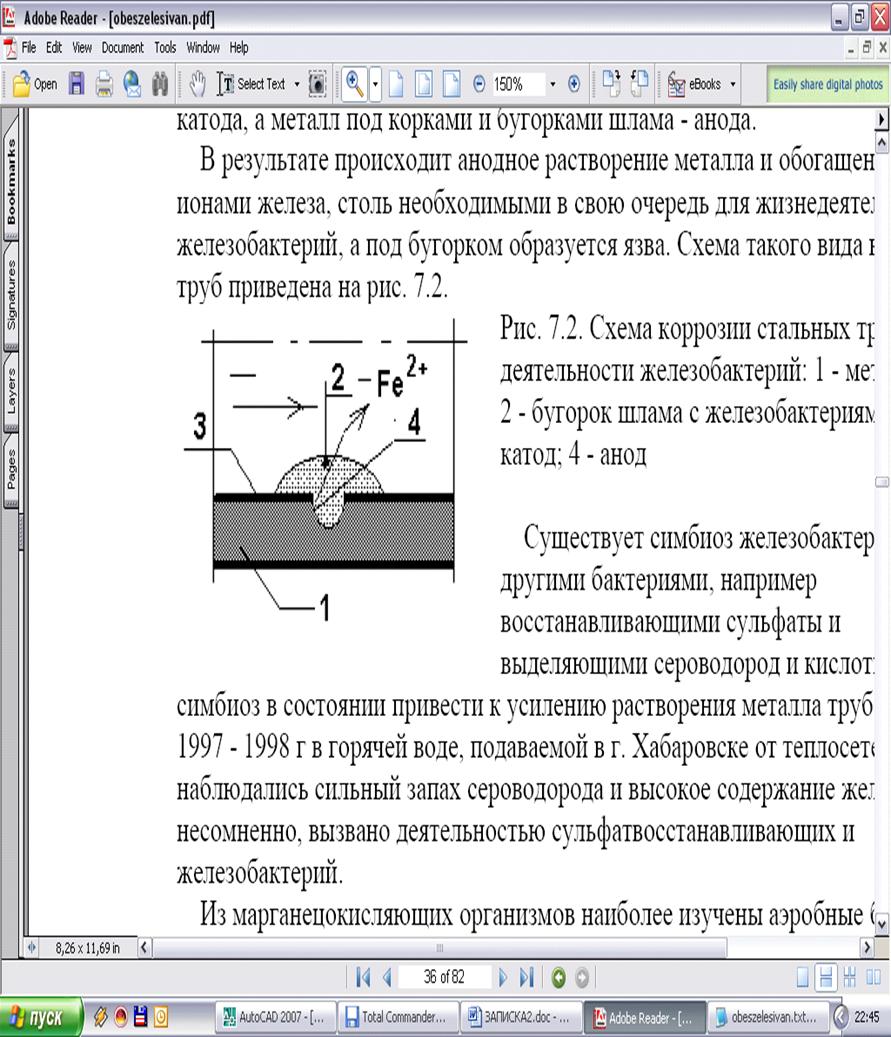The image size is (891, 1037).
Task: Switch to AutoCAD 2007 in taskbar
Action: [x=274, y=1017]
